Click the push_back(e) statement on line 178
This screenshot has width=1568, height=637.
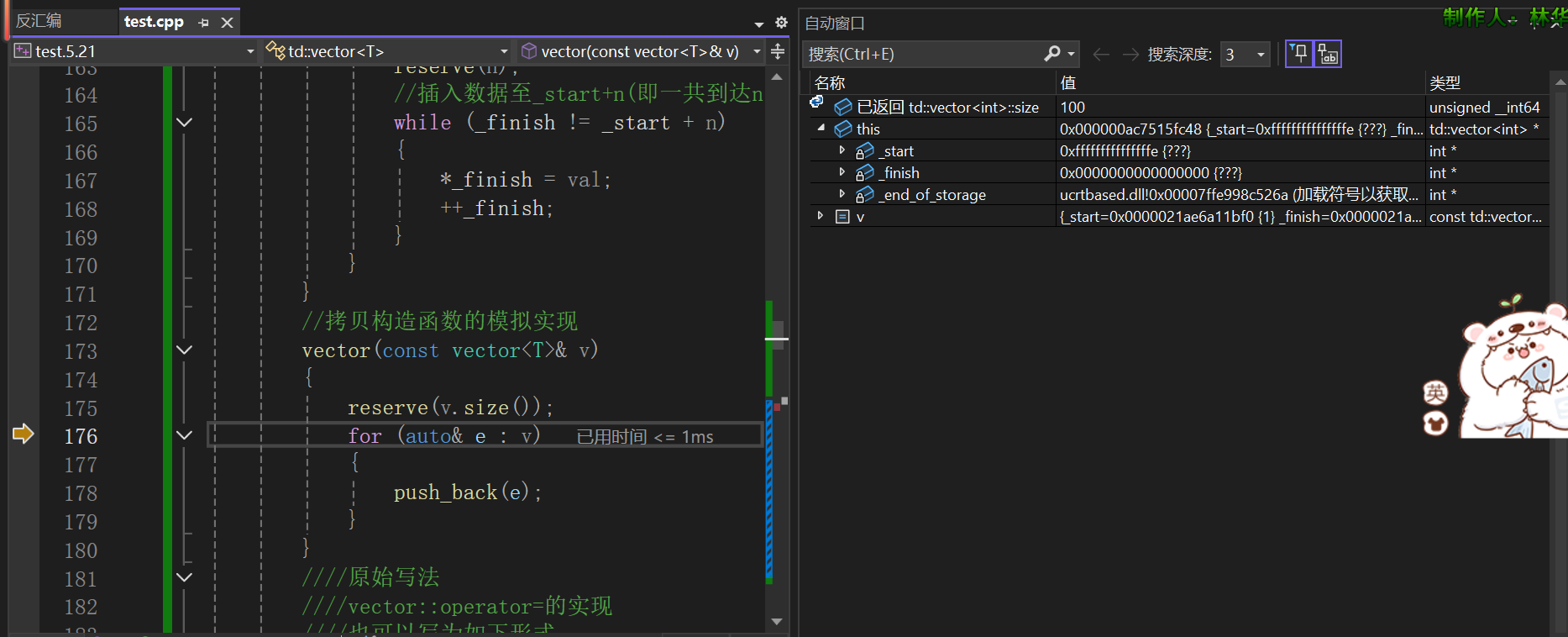(x=468, y=492)
